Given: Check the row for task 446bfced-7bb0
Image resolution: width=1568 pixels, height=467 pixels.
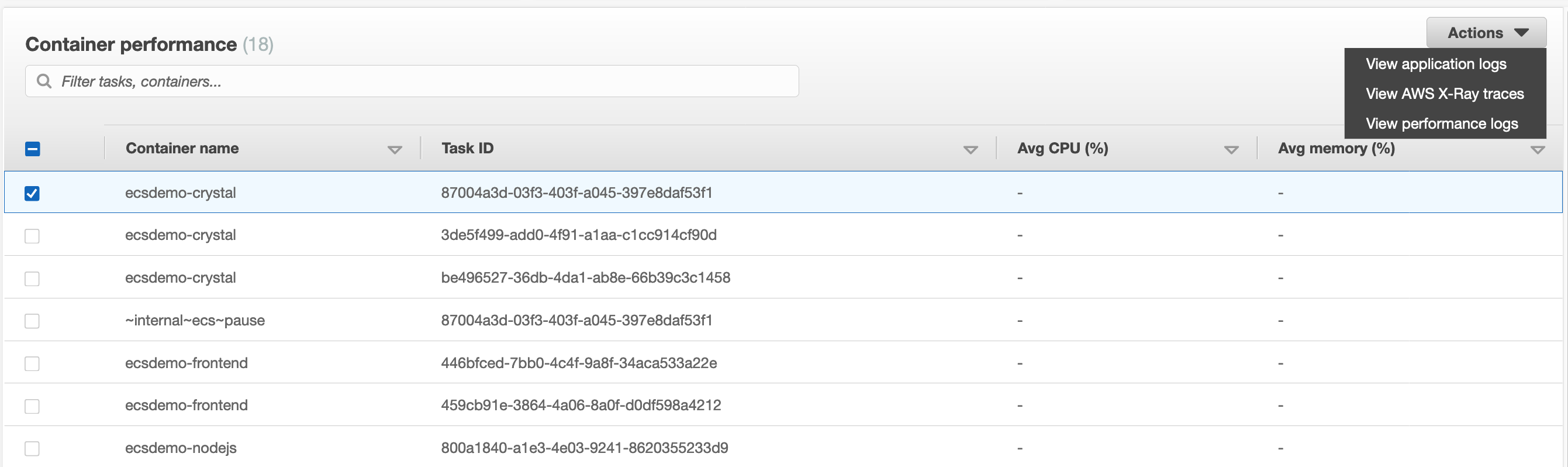Looking at the screenshot, I should coord(32,364).
